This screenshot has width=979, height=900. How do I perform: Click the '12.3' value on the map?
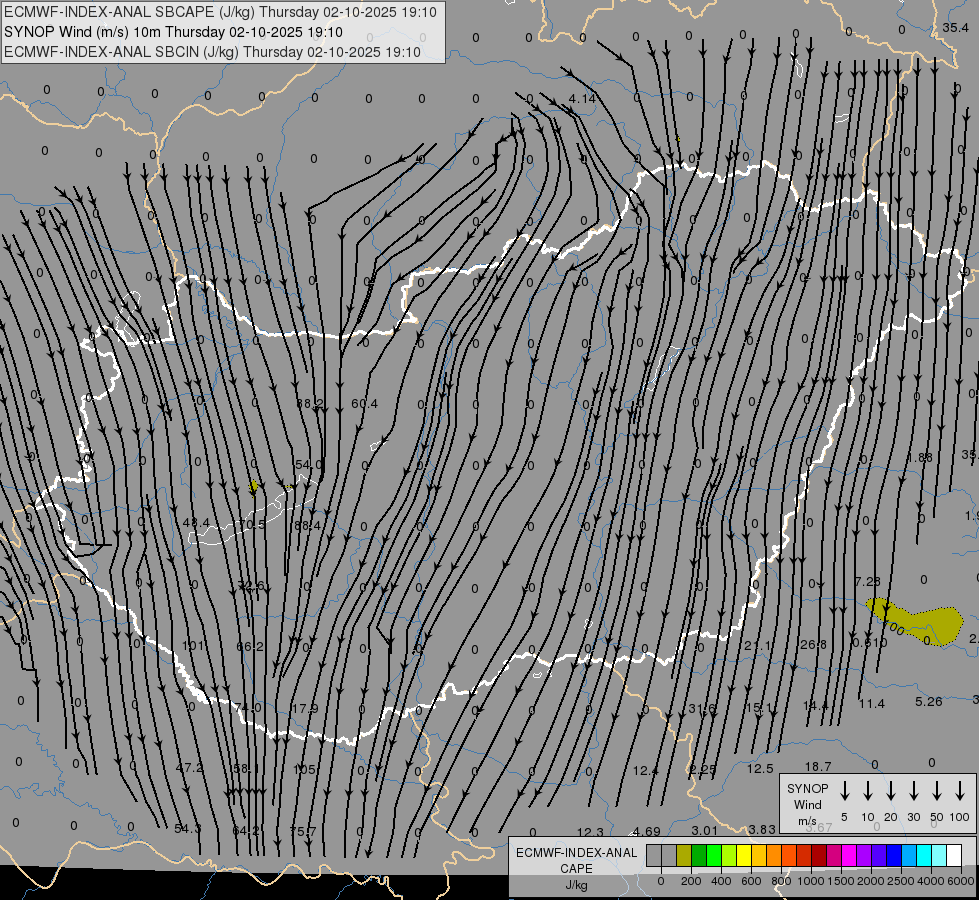(590, 832)
